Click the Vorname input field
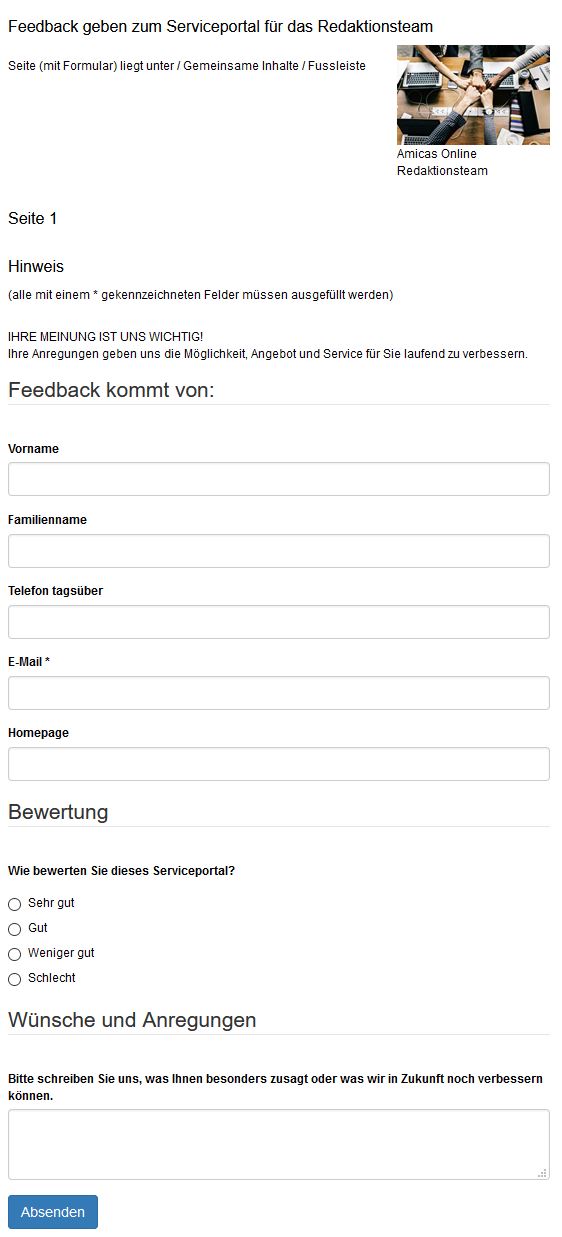The image size is (562, 1237). click(x=279, y=479)
